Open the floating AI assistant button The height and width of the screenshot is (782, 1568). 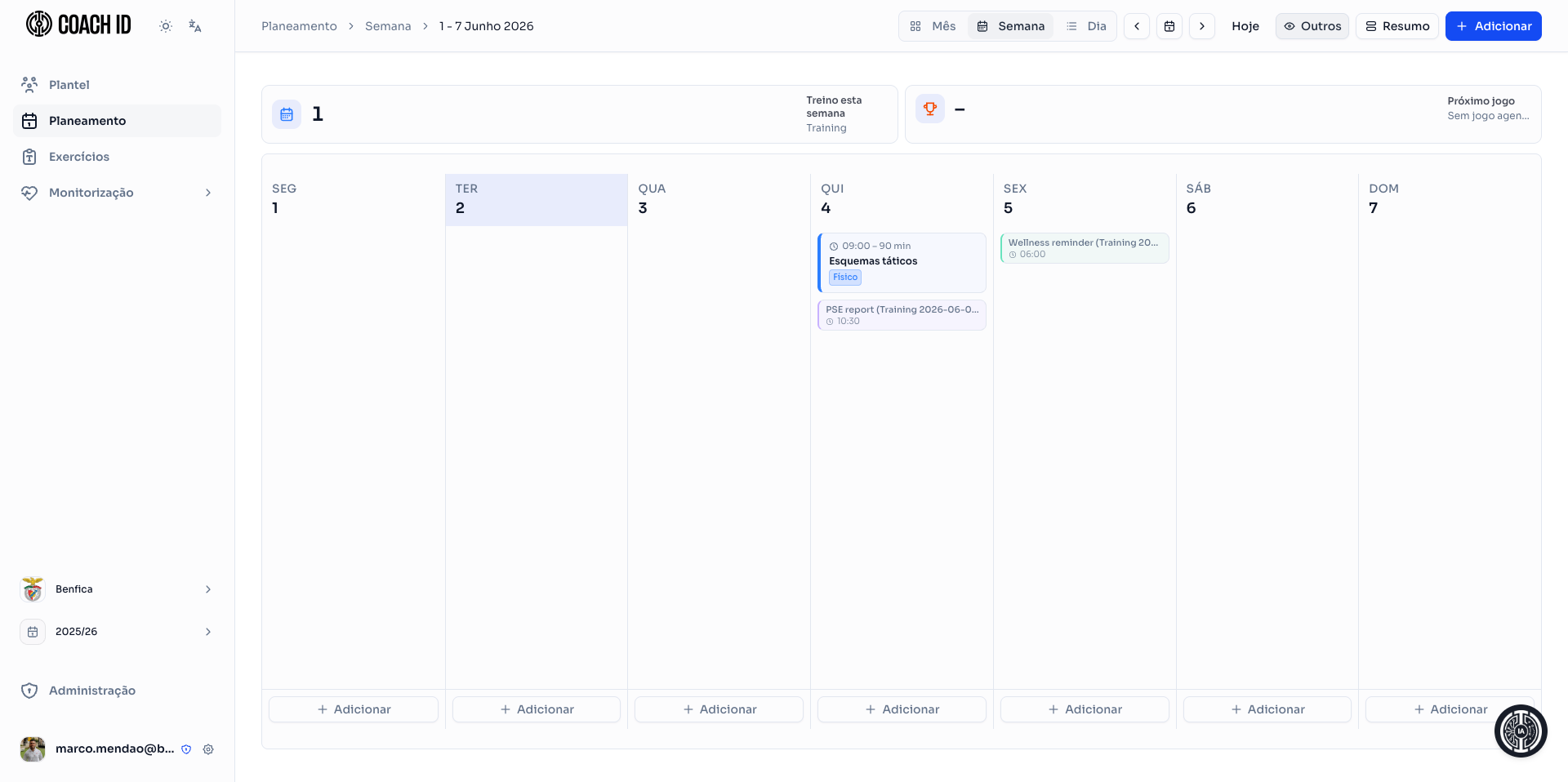pos(1521,731)
